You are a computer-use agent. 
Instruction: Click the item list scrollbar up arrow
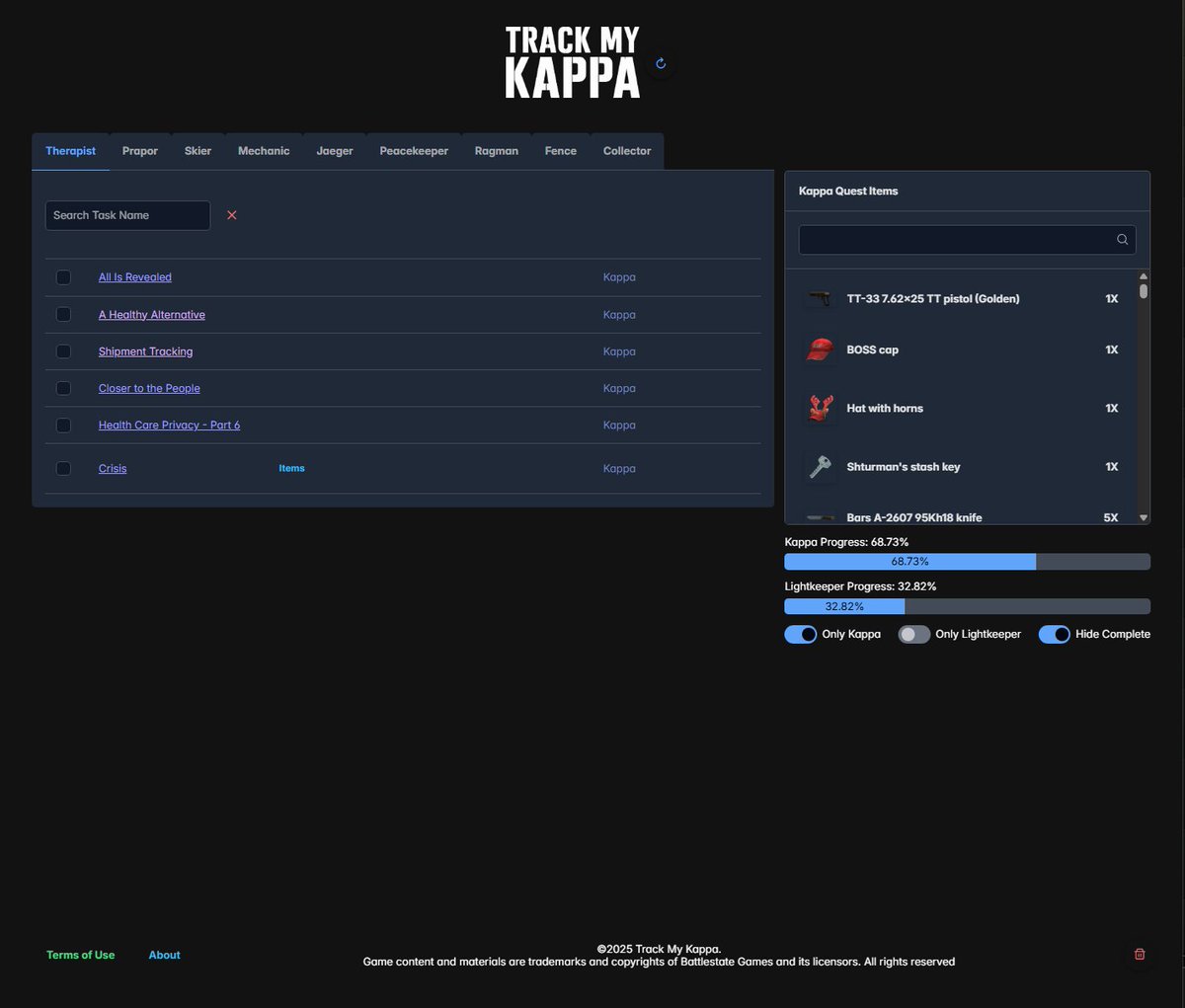coord(1144,276)
